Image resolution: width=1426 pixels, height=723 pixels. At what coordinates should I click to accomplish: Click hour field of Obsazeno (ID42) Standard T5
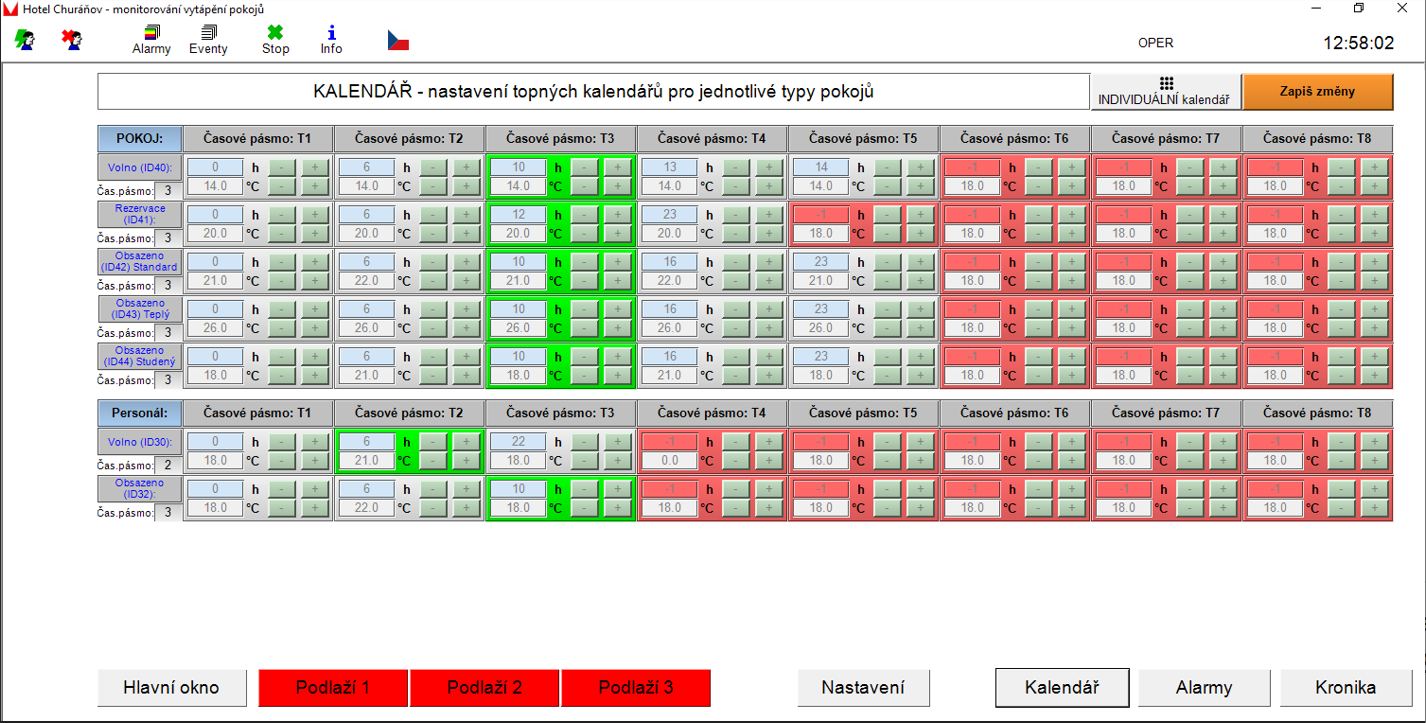click(x=820, y=262)
